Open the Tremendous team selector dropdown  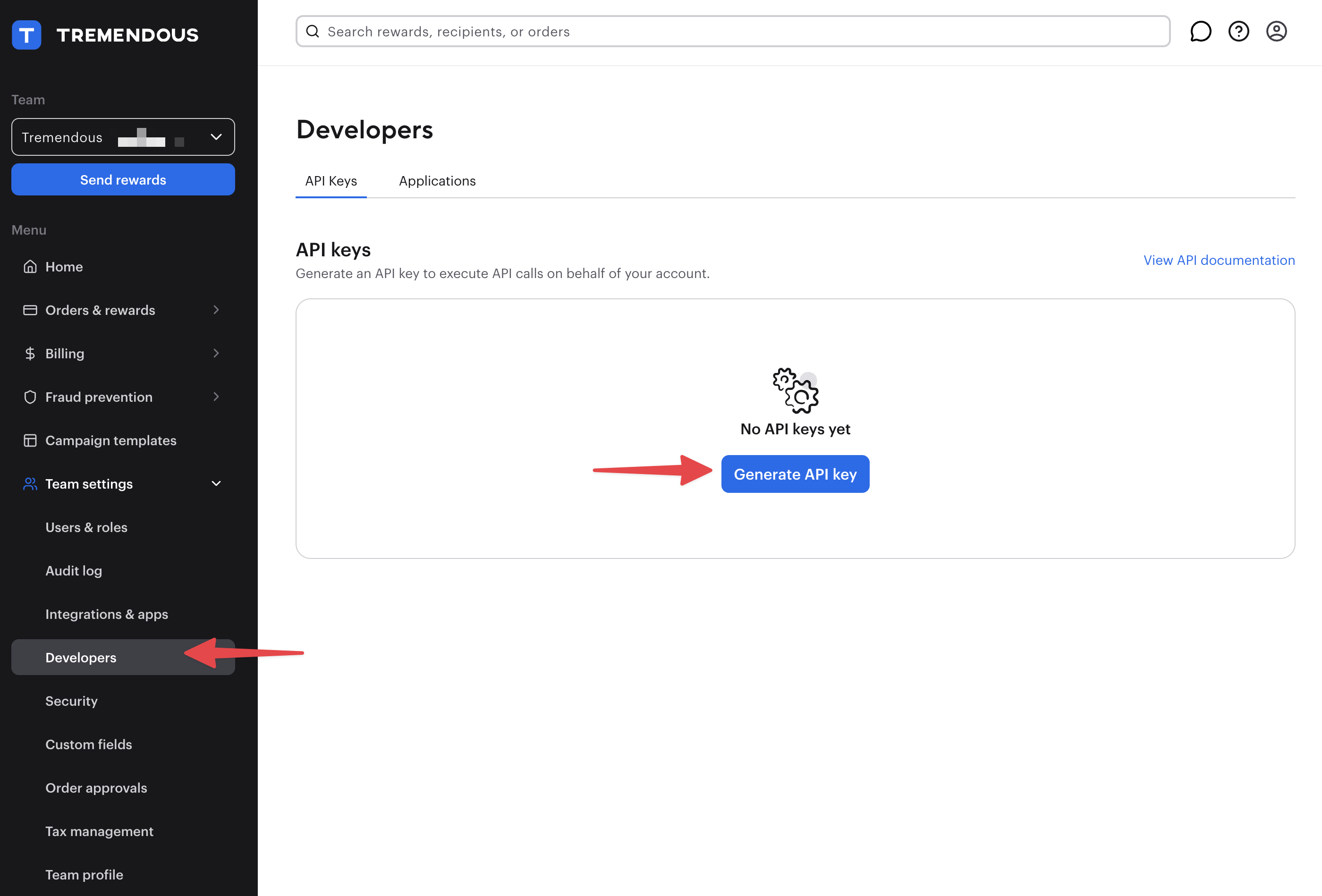click(123, 137)
